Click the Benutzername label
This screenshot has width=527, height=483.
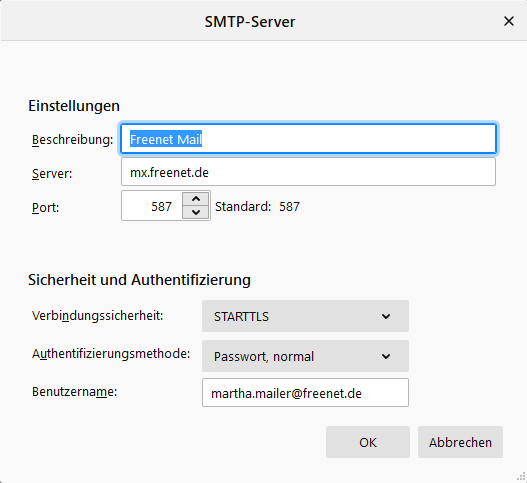74,392
